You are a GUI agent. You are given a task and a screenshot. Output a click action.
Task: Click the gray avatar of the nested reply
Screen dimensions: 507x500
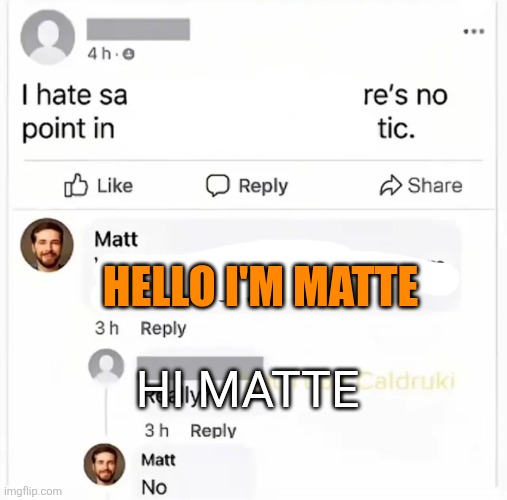[106, 366]
